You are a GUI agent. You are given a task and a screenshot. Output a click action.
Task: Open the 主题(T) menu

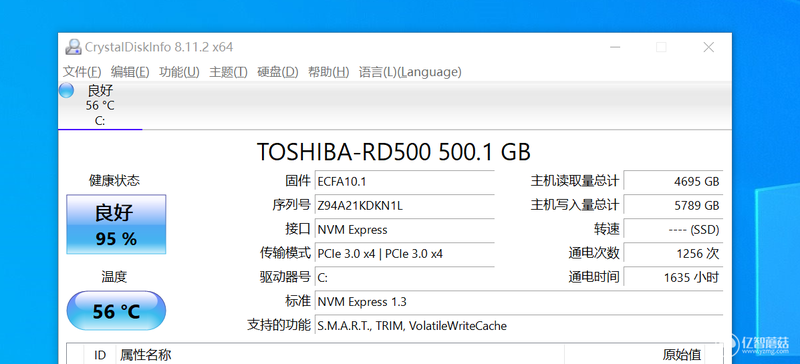pyautogui.click(x=228, y=72)
